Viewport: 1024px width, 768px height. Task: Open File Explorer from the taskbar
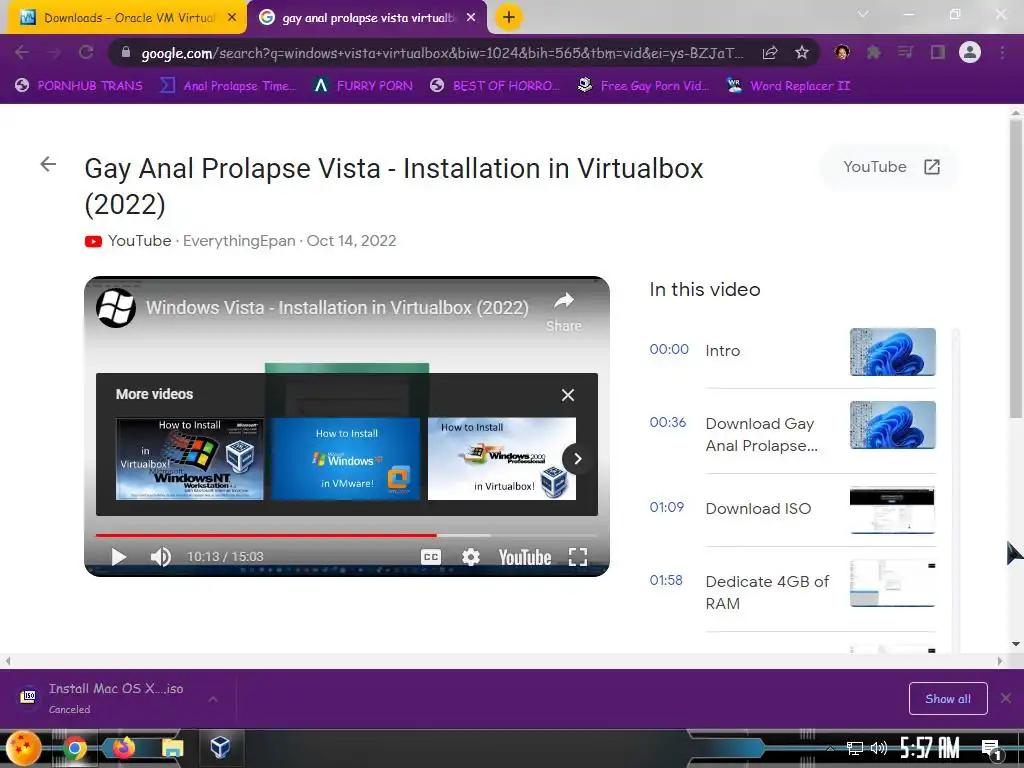pos(172,748)
